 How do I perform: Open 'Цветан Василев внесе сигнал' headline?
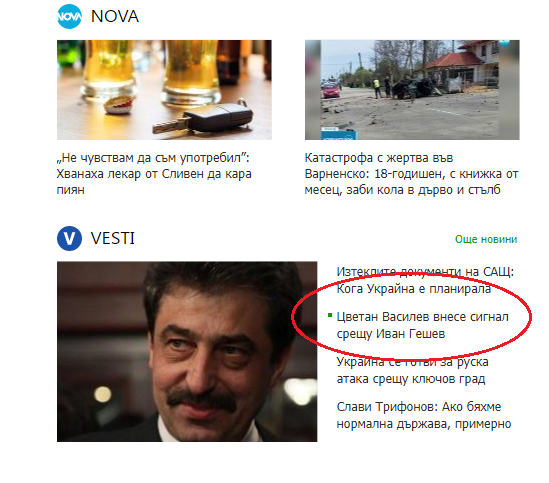[x=422, y=325]
